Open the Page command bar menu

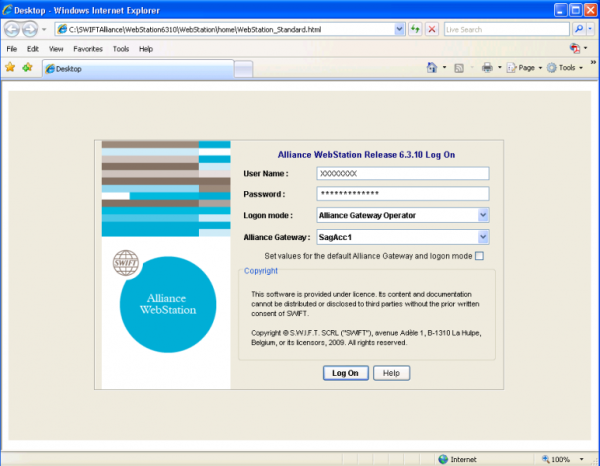(524, 68)
